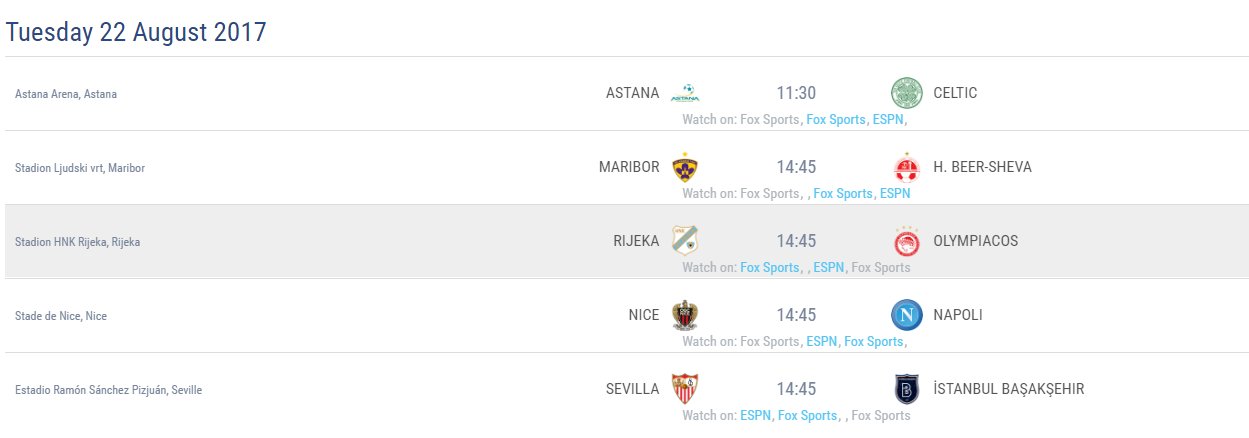This screenshot has width=1249, height=438.
Task: Open ESPN link under Nice vs Napoli
Action: pos(822,341)
